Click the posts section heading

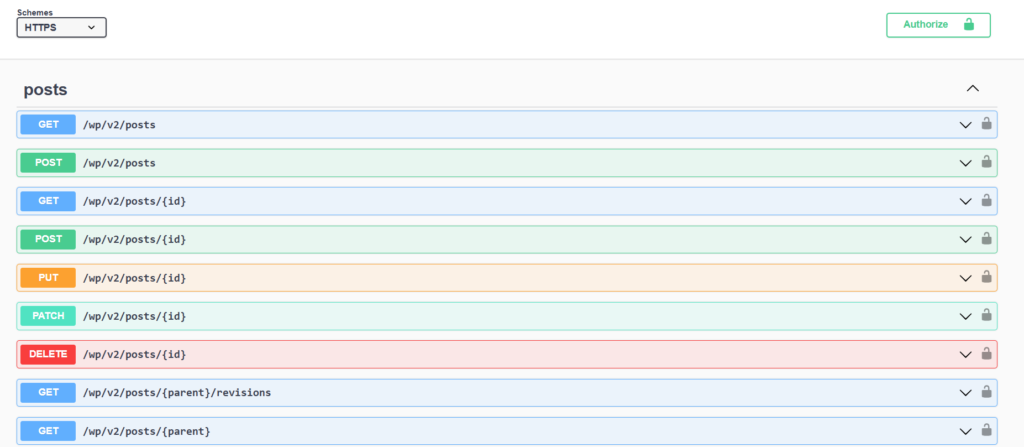(x=46, y=90)
